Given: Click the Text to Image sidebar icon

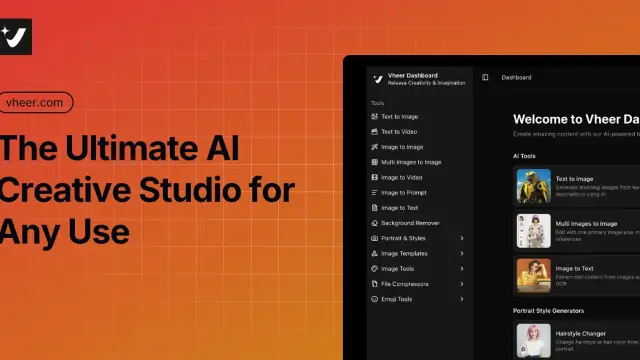Looking at the screenshot, I should pyautogui.click(x=374, y=116).
